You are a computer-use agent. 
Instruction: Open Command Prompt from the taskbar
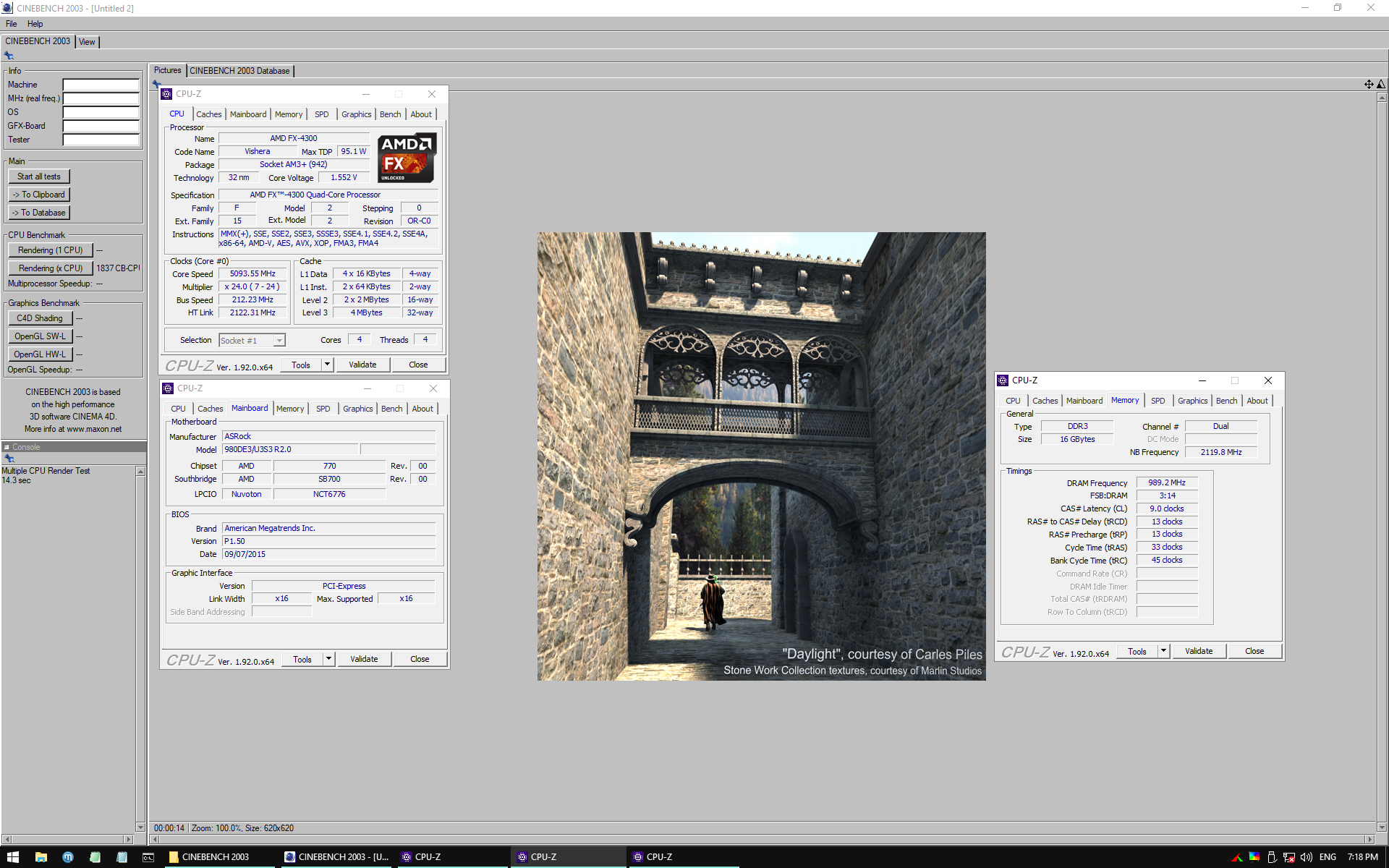pos(148,857)
